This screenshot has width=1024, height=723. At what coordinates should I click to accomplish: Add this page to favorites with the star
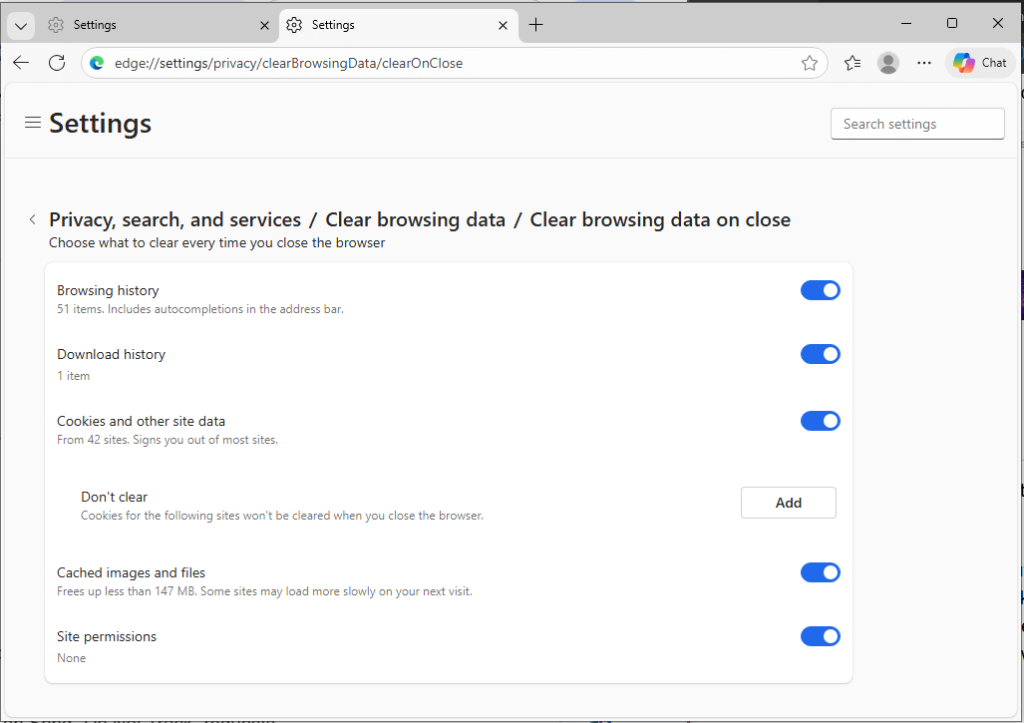click(x=810, y=62)
